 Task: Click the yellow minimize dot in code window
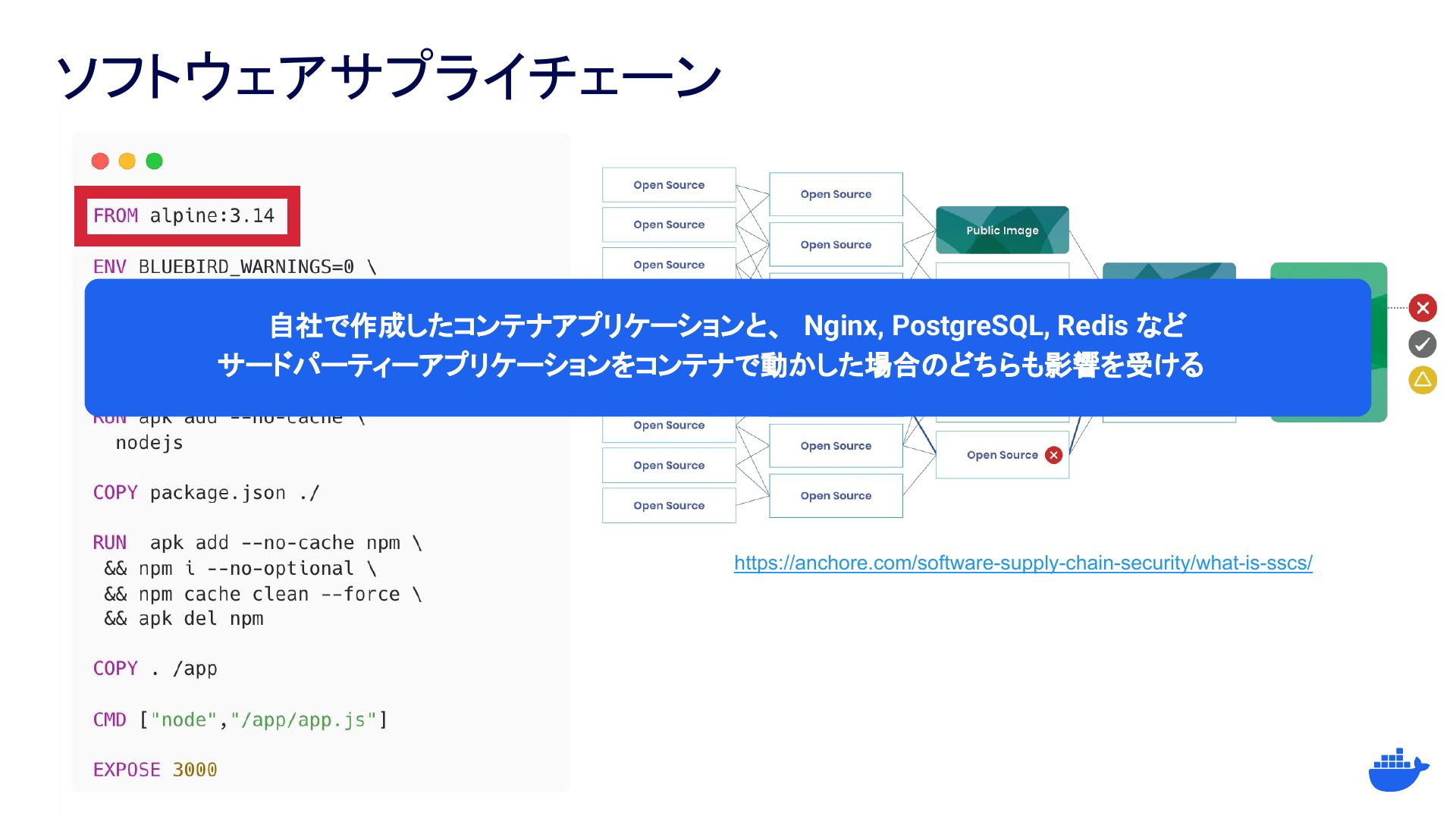127,161
